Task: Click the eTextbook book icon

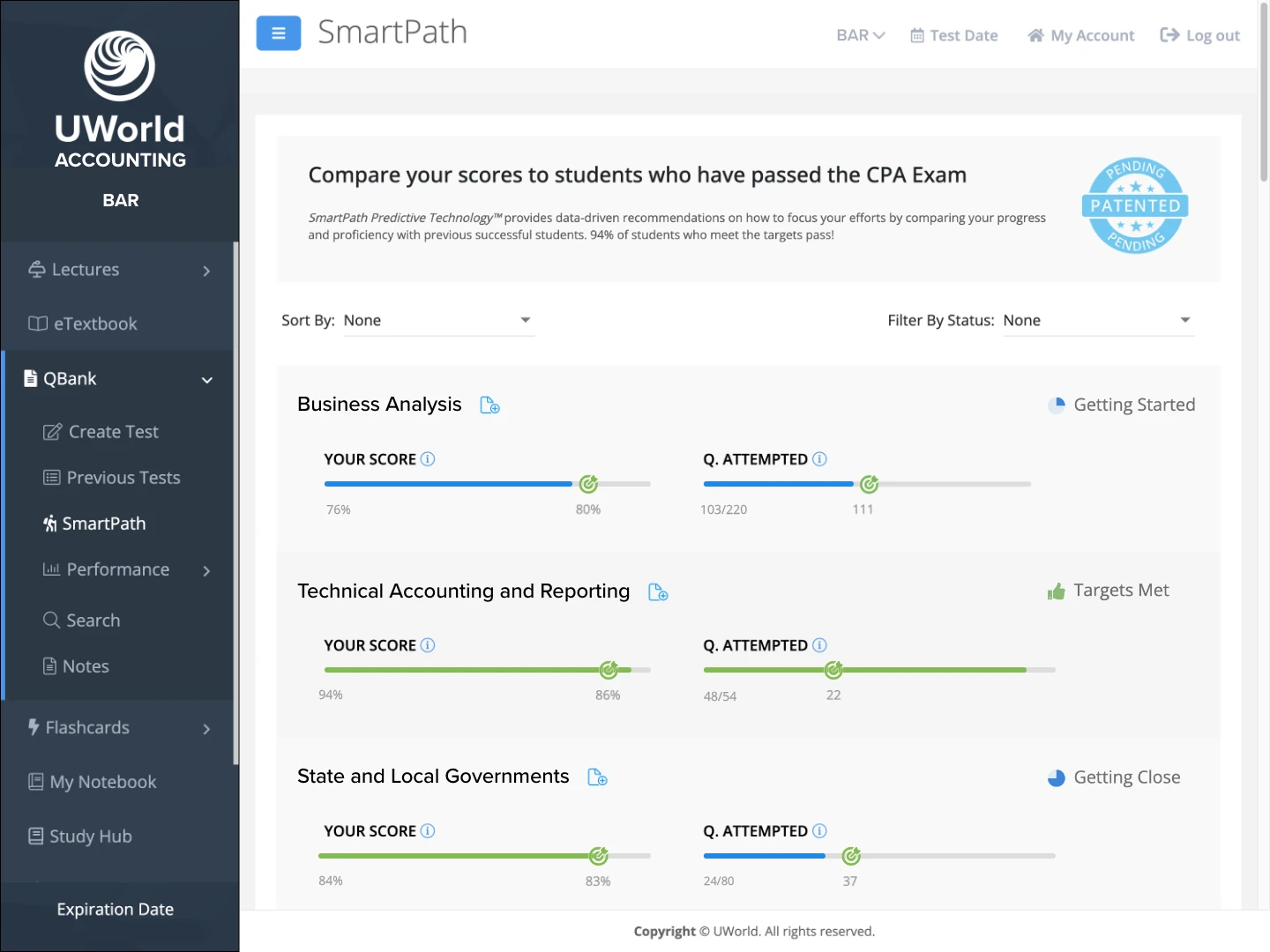Action: pyautogui.click(x=38, y=324)
